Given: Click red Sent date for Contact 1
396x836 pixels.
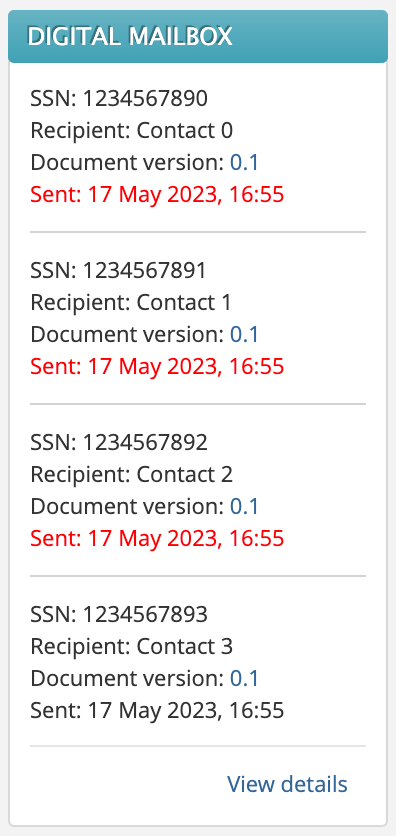Looking at the screenshot, I should 157,366.
